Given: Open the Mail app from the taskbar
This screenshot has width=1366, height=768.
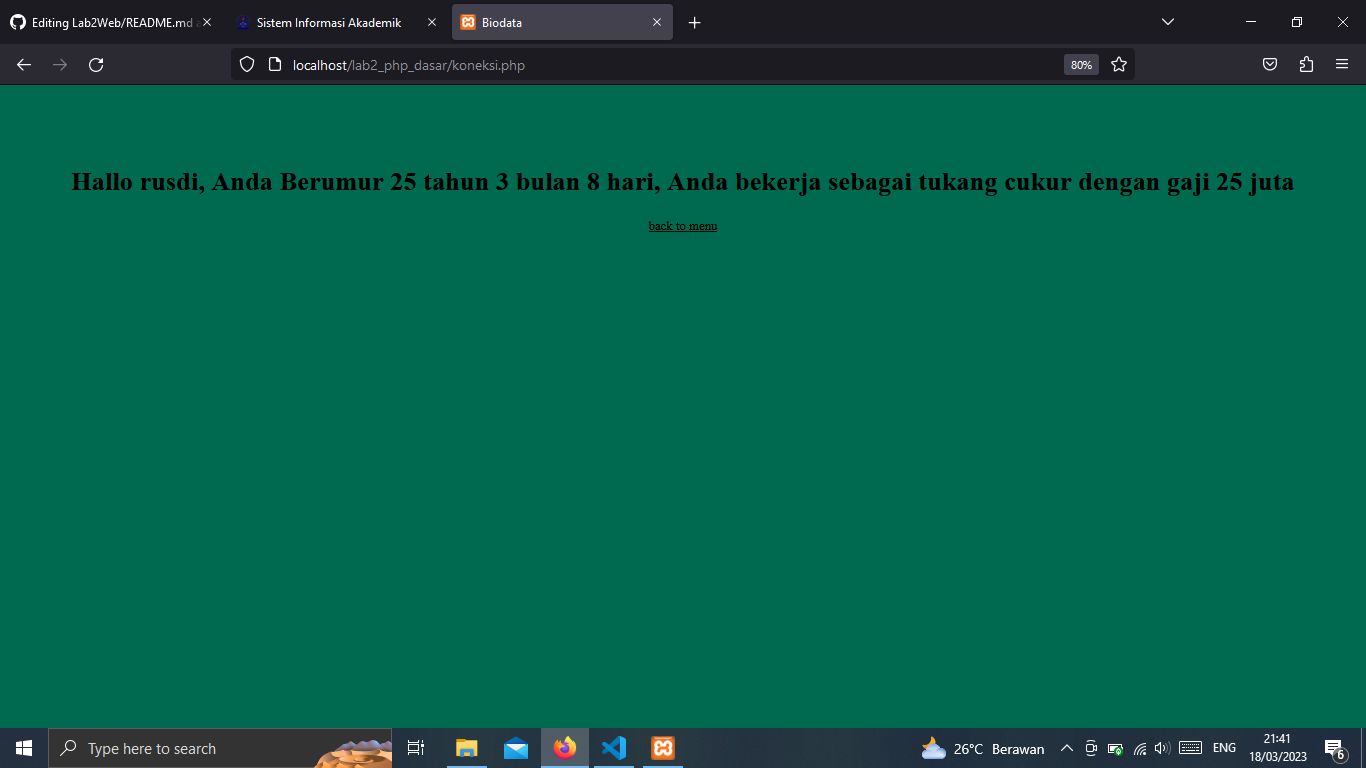Looking at the screenshot, I should point(515,747).
